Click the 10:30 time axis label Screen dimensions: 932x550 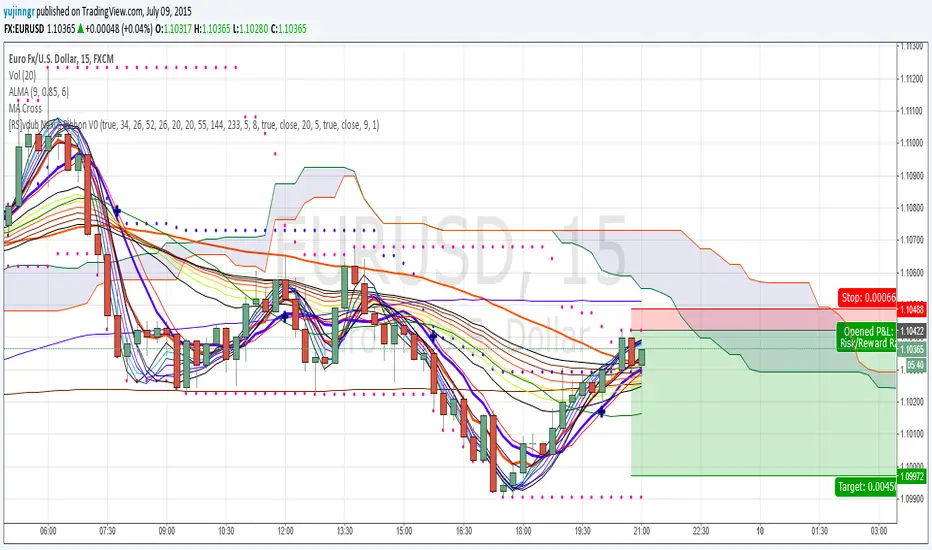(226, 530)
